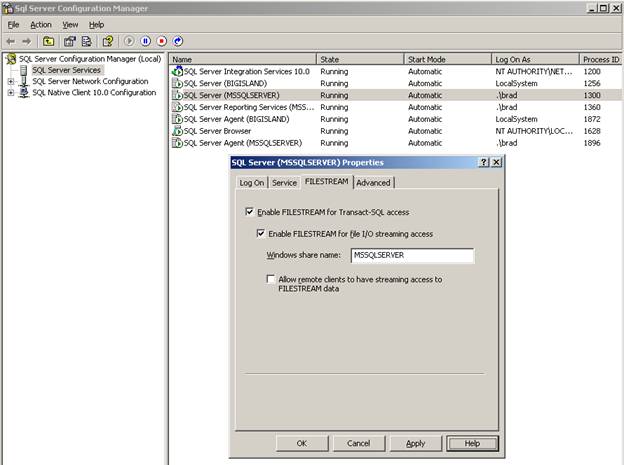Click the SQL Server Agent (BIGISLAND) icon
Viewport: 624px width, 465px height.
[177, 119]
